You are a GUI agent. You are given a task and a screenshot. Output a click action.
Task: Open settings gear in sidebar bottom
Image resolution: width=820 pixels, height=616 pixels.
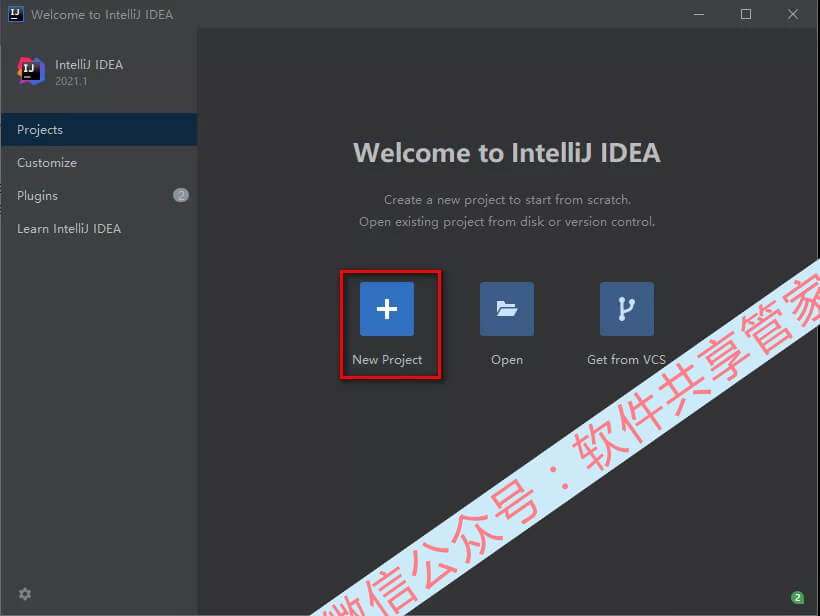[25, 594]
